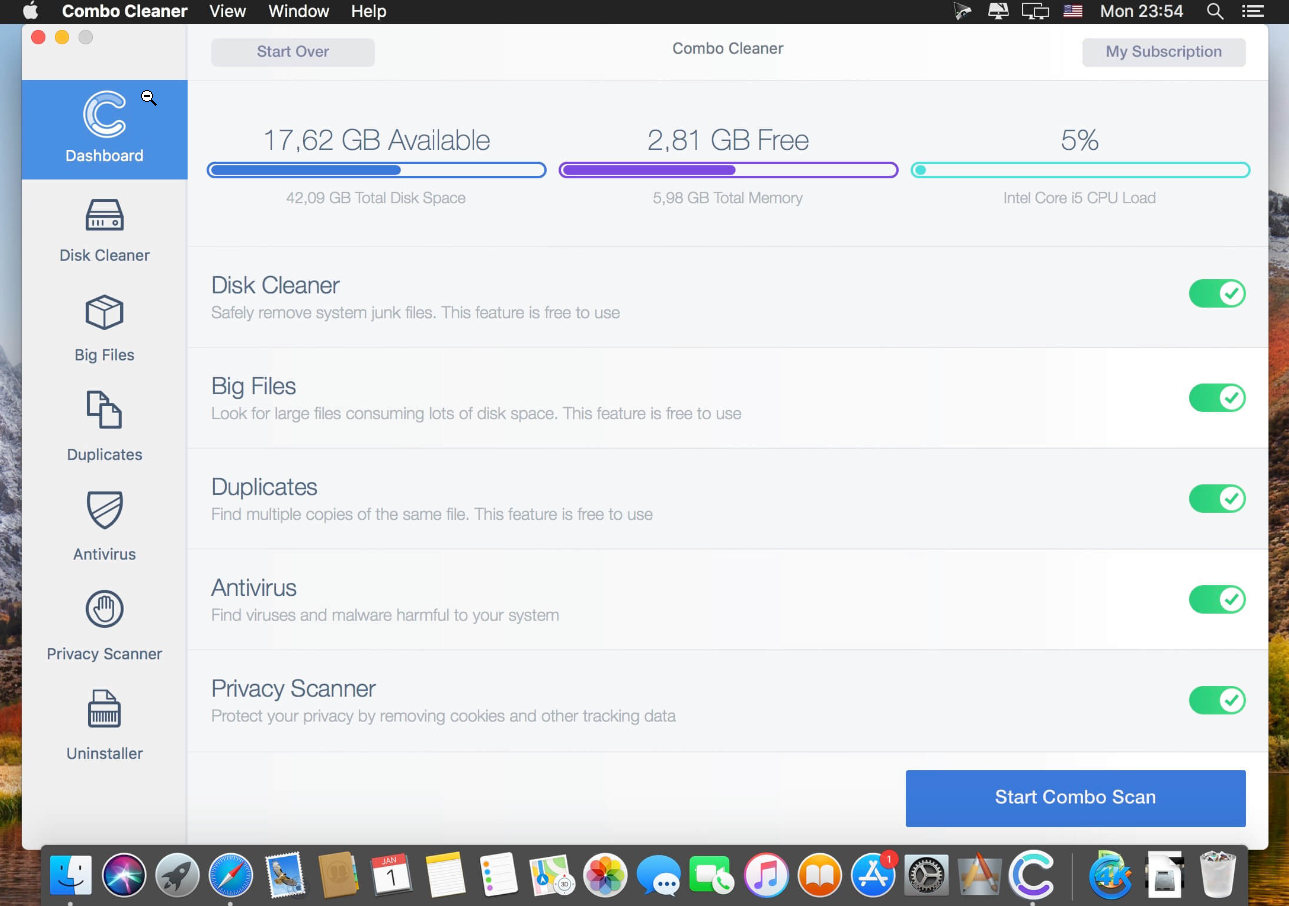Click the purple memory usage bar
Screen dimensions: 1289x906
pos(728,170)
